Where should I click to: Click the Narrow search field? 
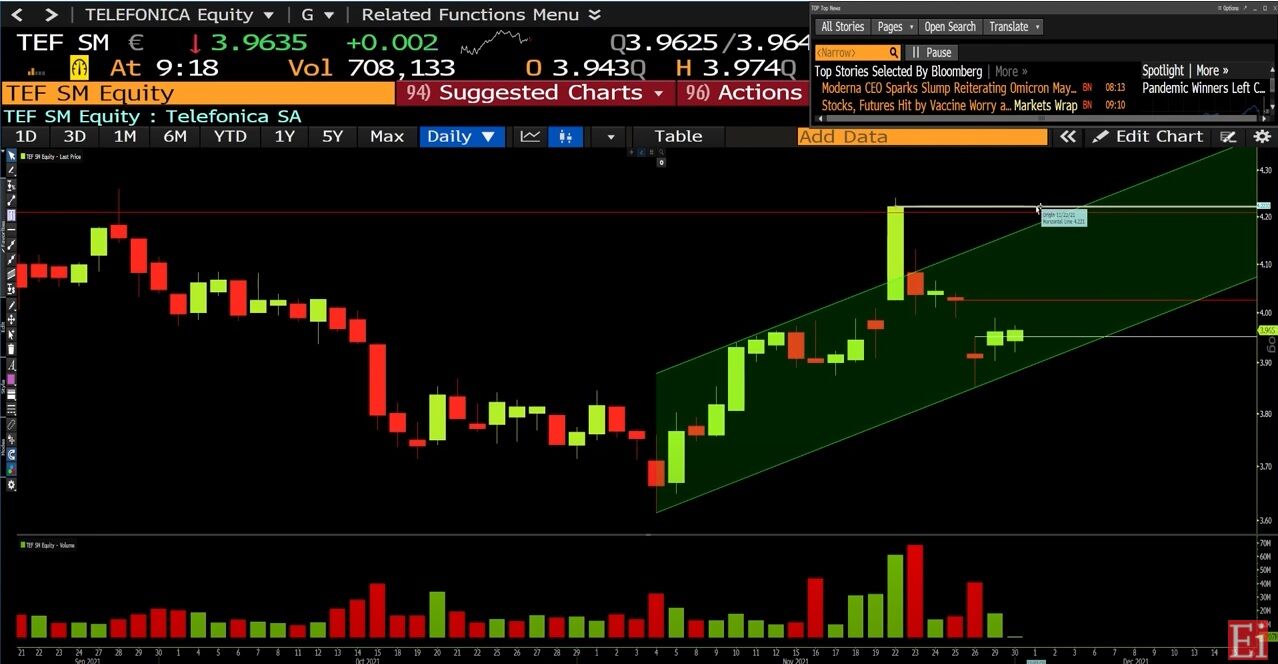coord(858,52)
